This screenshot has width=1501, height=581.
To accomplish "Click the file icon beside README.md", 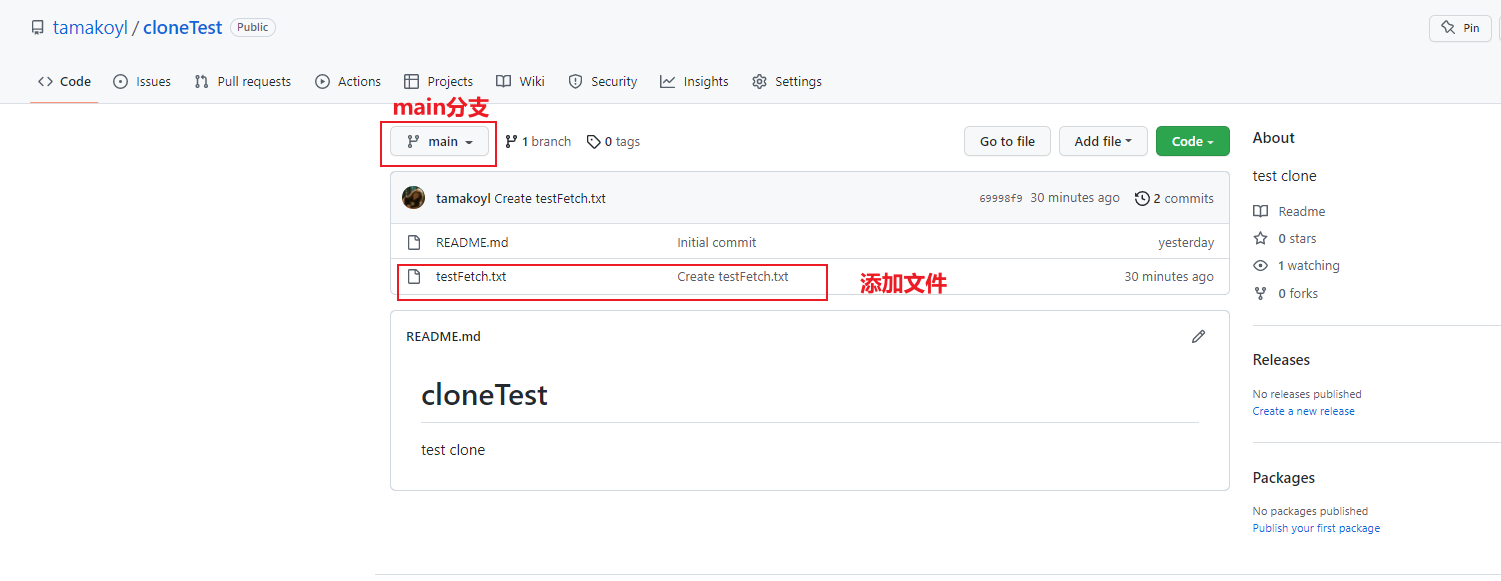I will coord(414,243).
